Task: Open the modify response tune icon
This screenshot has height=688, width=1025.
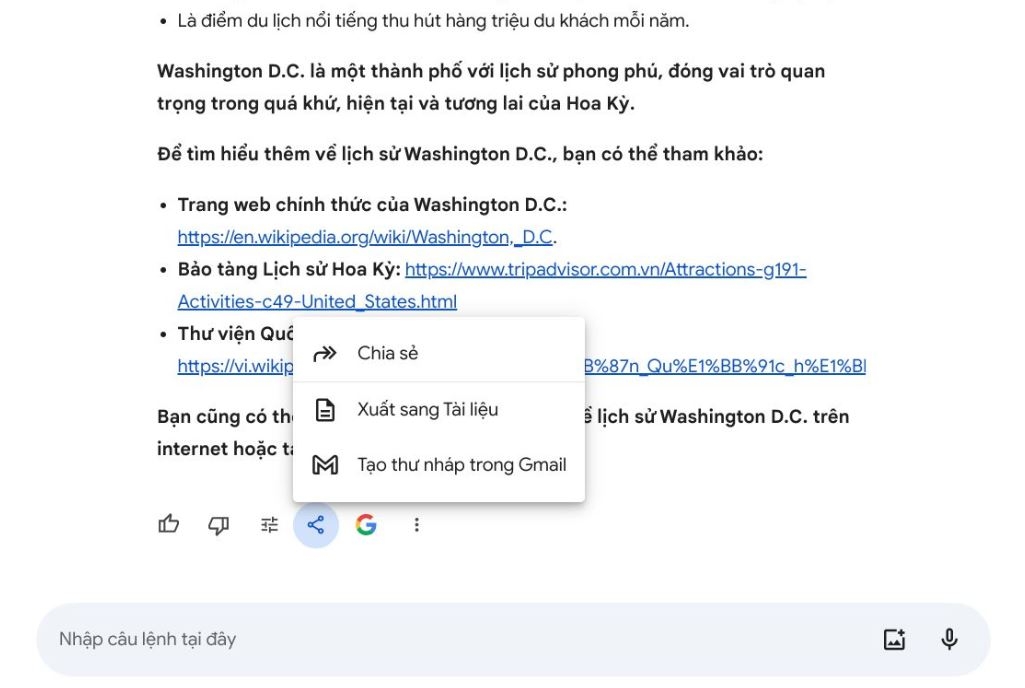Action: [x=269, y=524]
